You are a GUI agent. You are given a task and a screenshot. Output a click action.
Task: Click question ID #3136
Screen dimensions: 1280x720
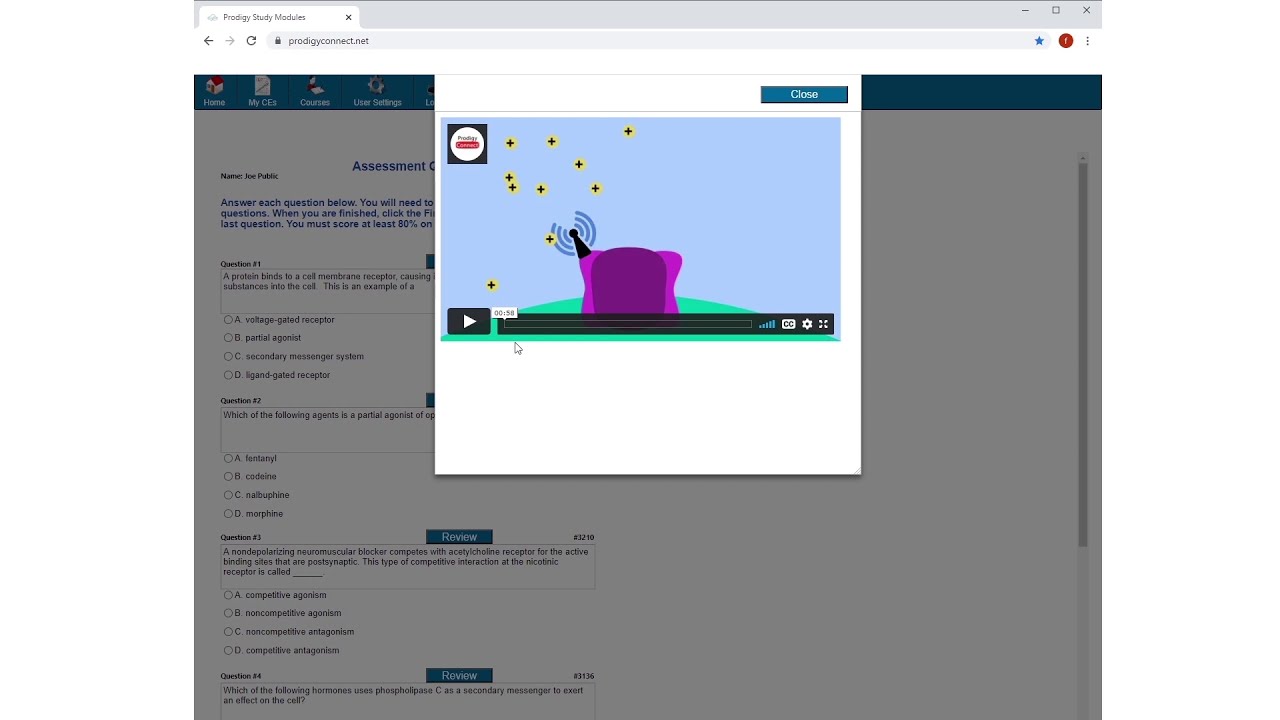(x=584, y=676)
